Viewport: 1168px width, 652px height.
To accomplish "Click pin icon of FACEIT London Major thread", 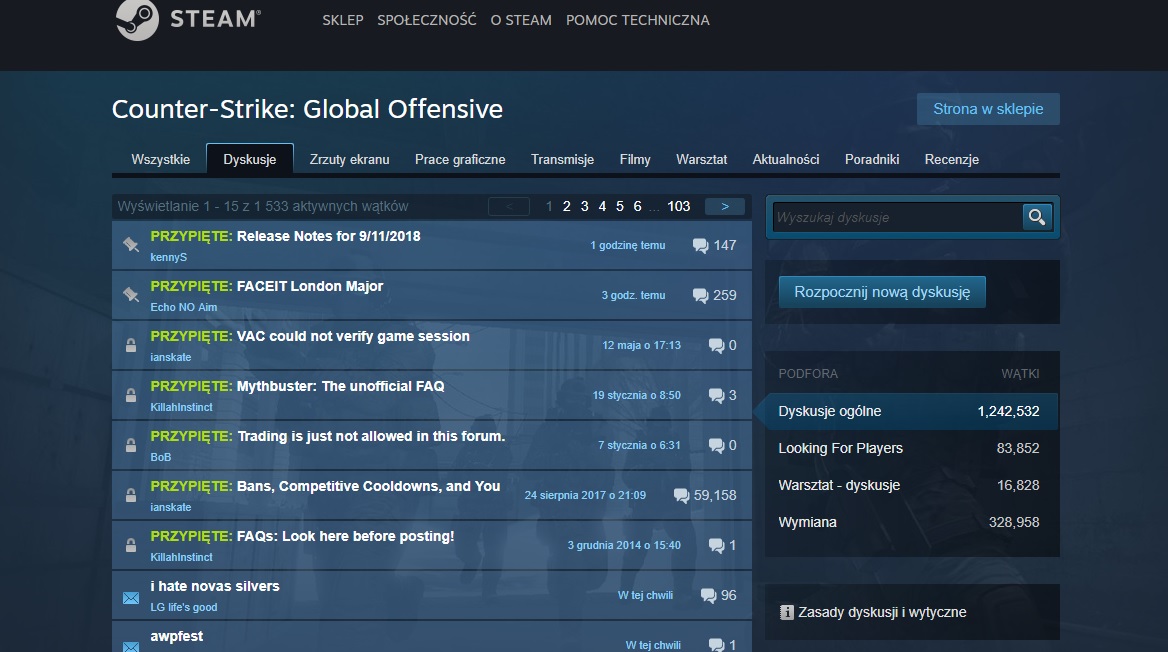I will coord(131,294).
